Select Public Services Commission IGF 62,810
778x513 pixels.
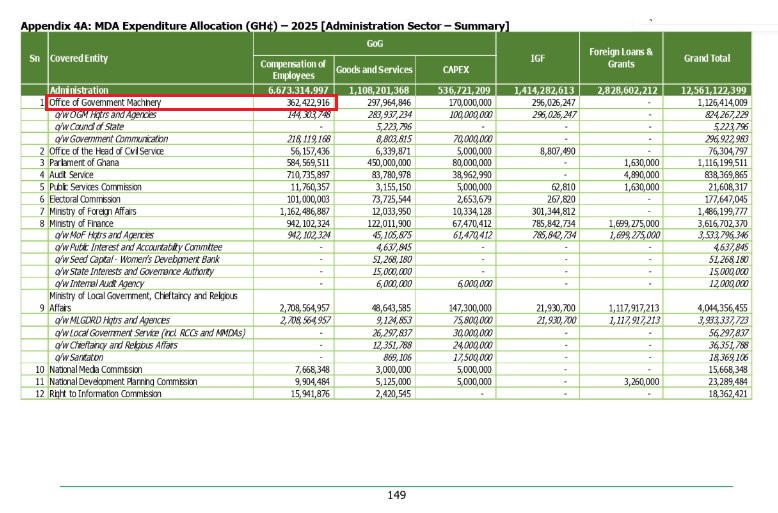(563, 187)
